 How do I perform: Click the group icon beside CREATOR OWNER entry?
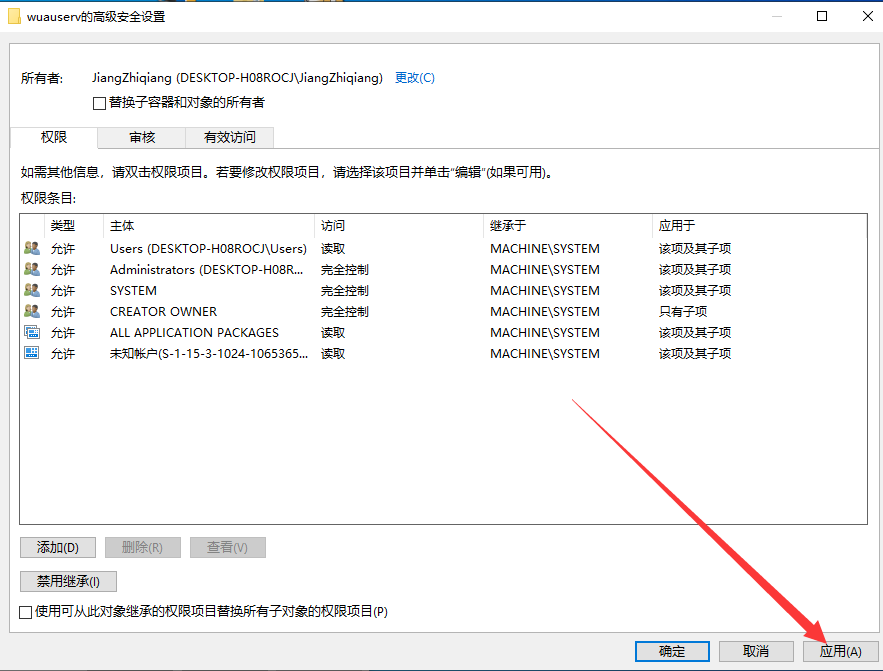(32, 311)
